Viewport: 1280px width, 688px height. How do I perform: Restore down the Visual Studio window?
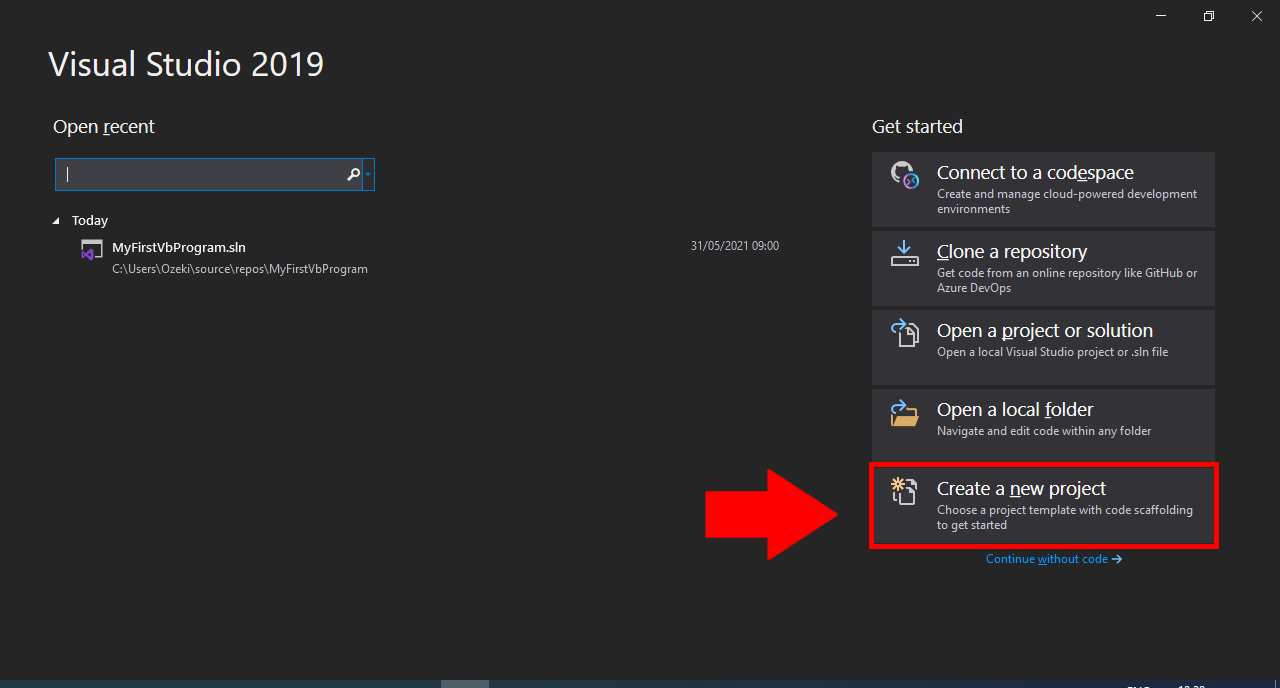coord(1209,16)
